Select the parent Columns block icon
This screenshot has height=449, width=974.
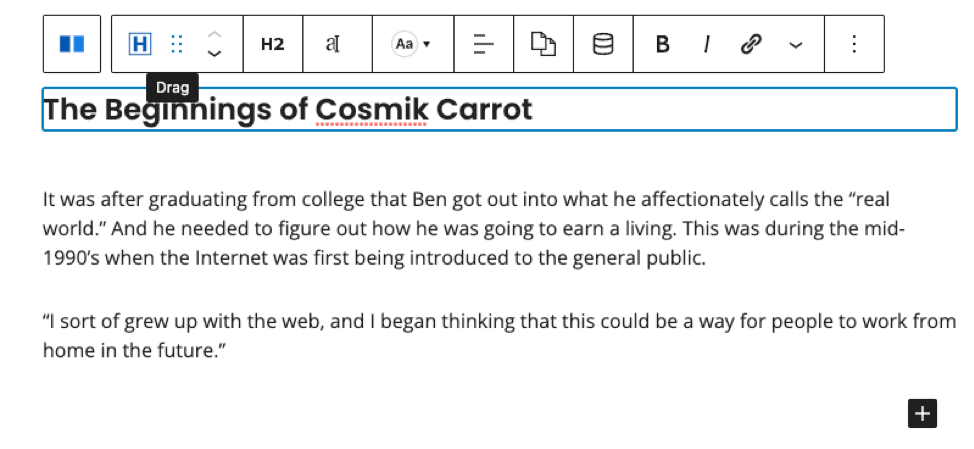(71, 44)
